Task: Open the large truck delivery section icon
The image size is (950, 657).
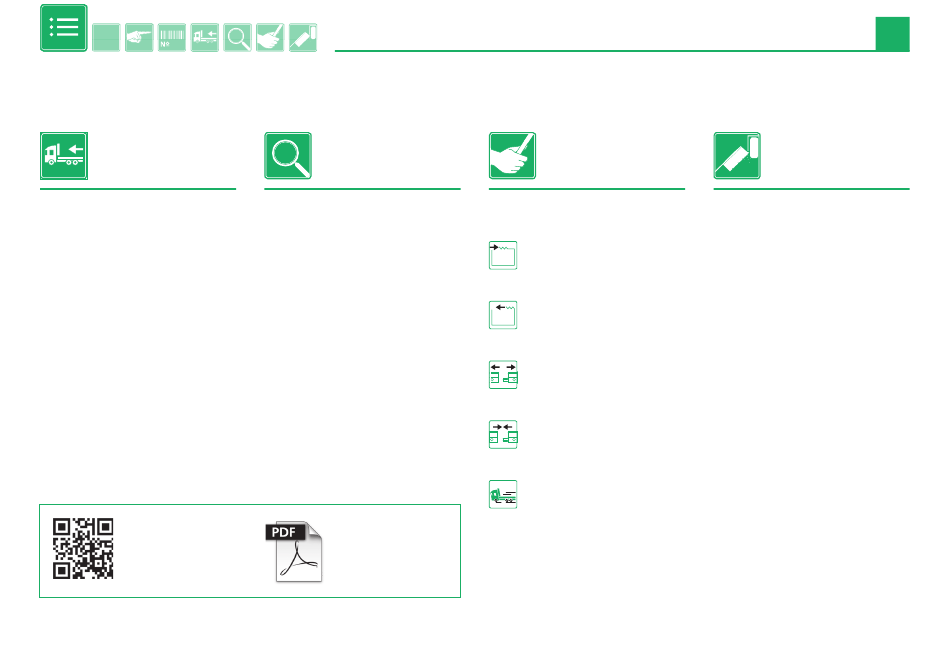Action: (64, 156)
